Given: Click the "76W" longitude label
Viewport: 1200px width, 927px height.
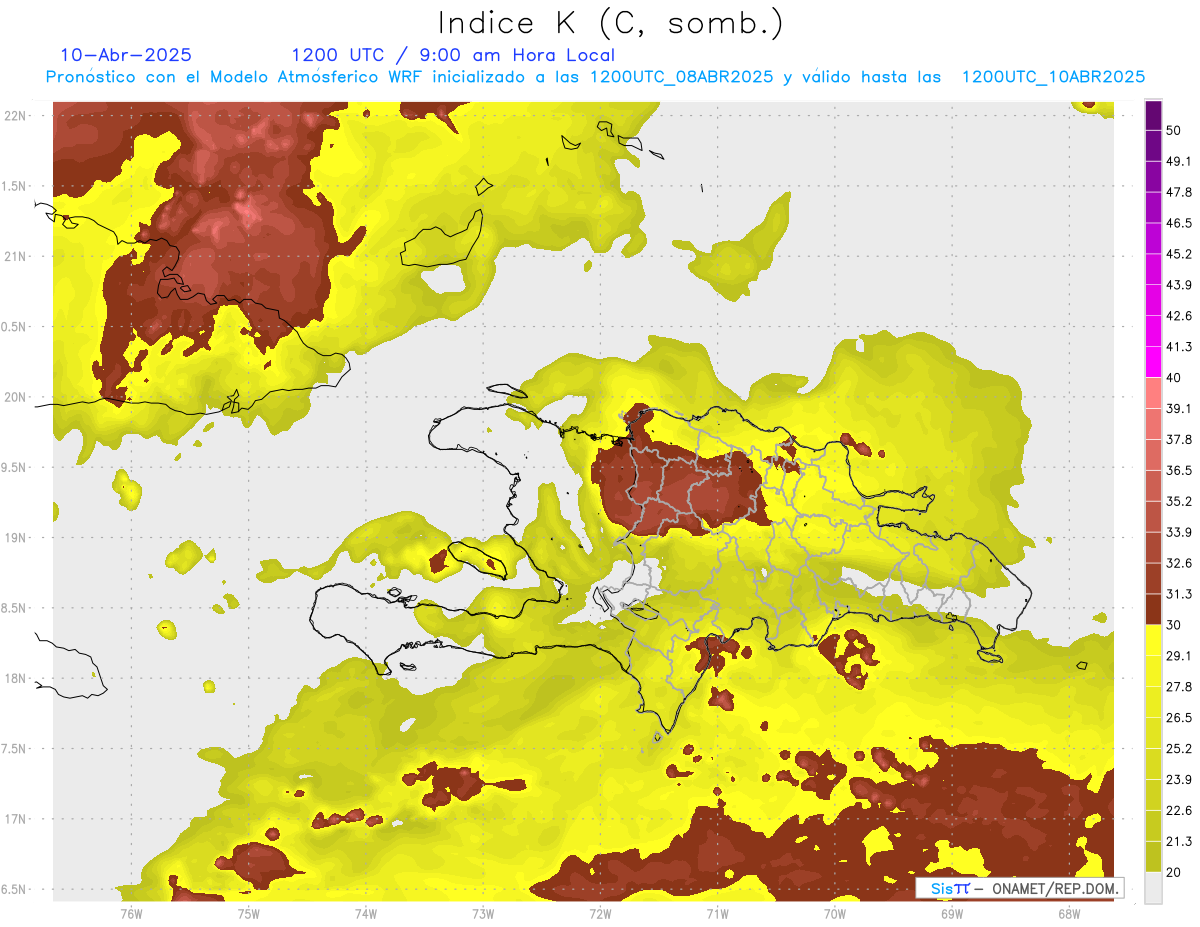Looking at the screenshot, I should point(131,914).
